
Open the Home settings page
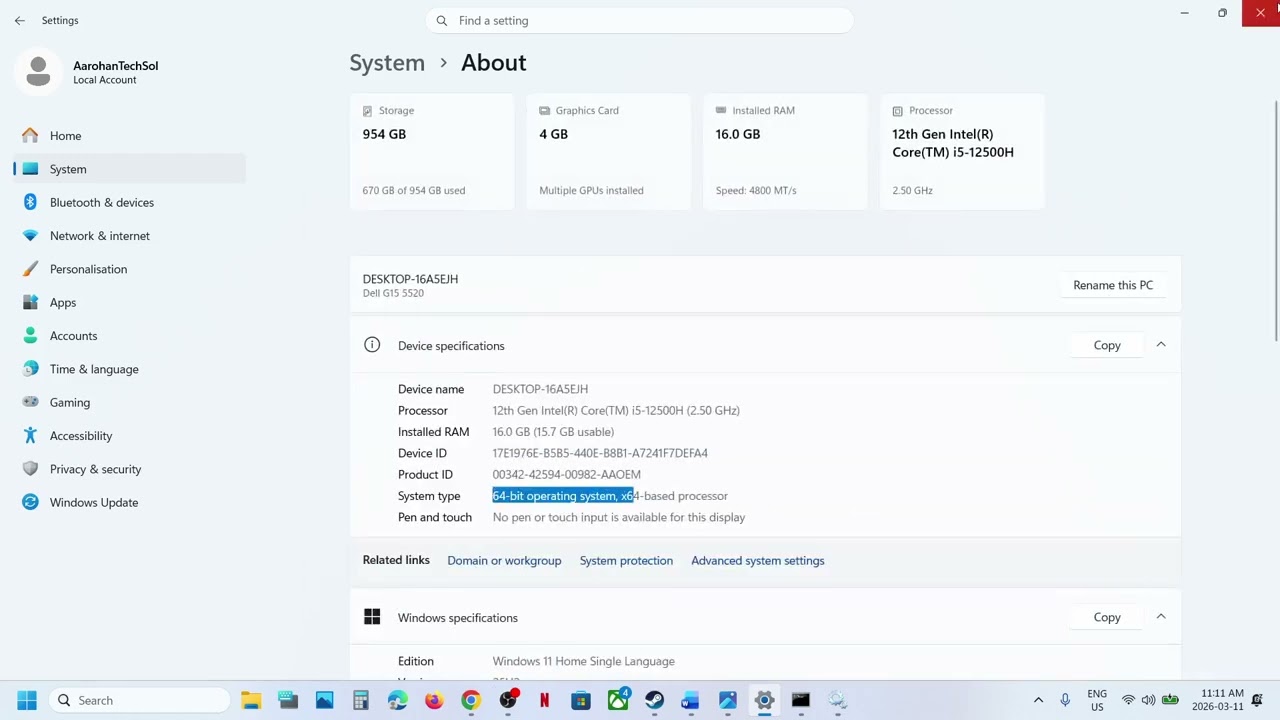click(x=130, y=136)
